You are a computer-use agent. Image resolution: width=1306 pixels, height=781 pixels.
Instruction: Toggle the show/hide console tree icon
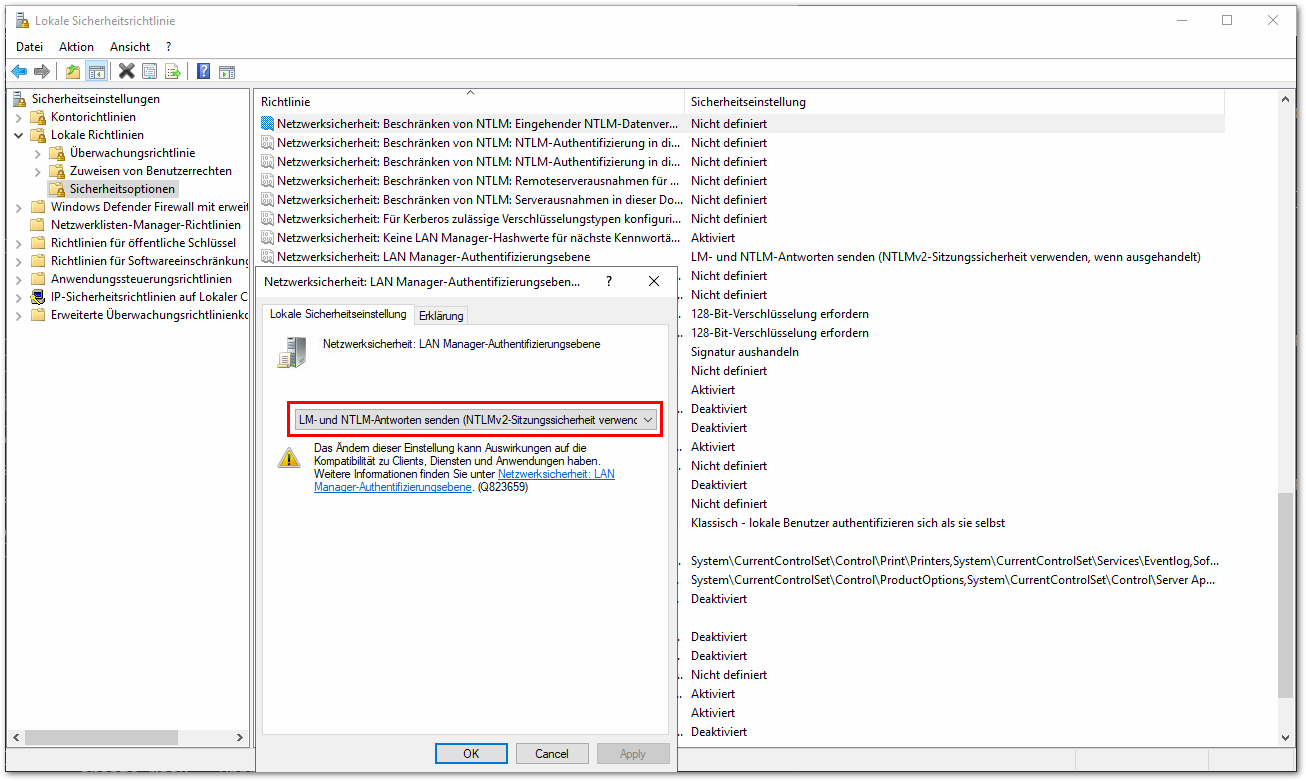click(x=97, y=71)
